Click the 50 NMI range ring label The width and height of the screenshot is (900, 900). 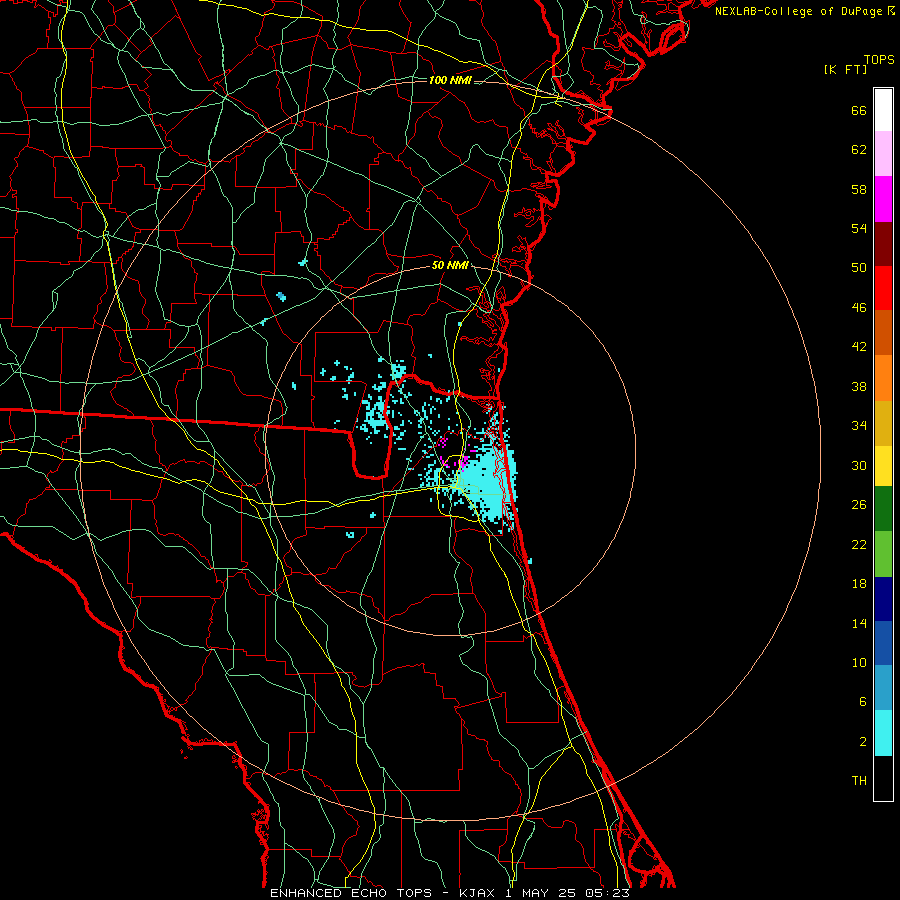point(450,266)
